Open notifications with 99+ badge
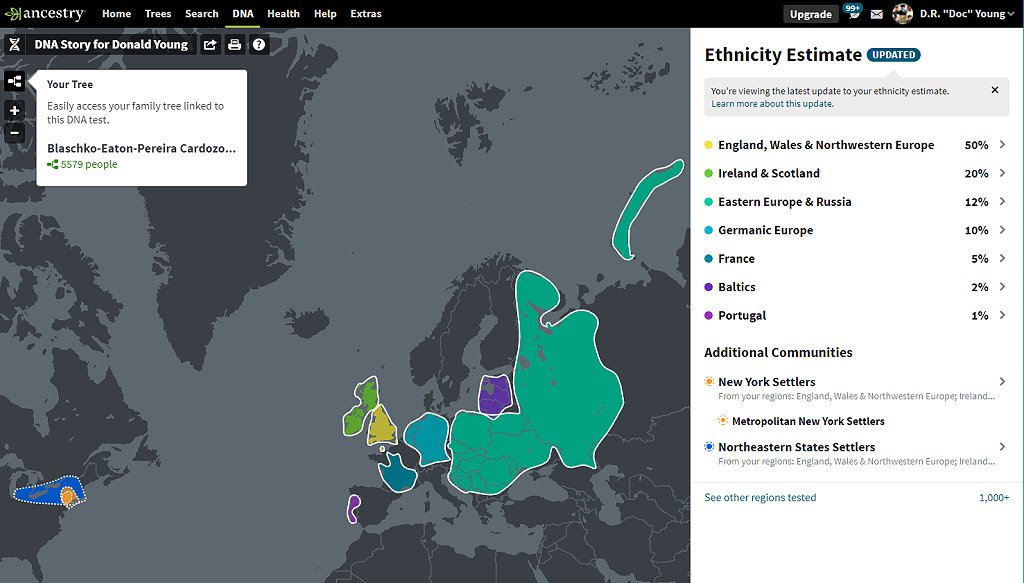 [853, 12]
